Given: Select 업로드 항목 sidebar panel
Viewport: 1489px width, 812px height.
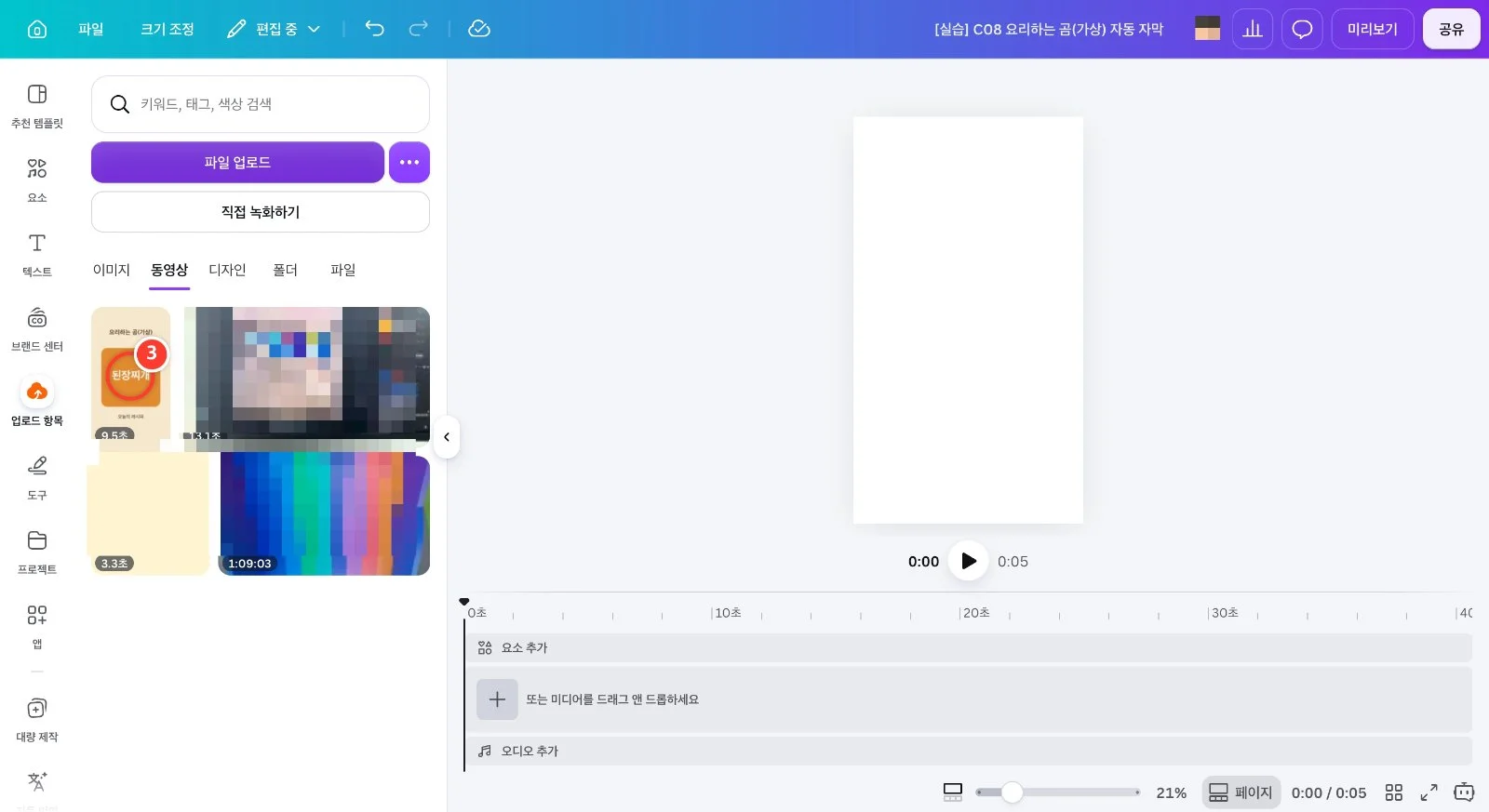Looking at the screenshot, I should tap(37, 404).
